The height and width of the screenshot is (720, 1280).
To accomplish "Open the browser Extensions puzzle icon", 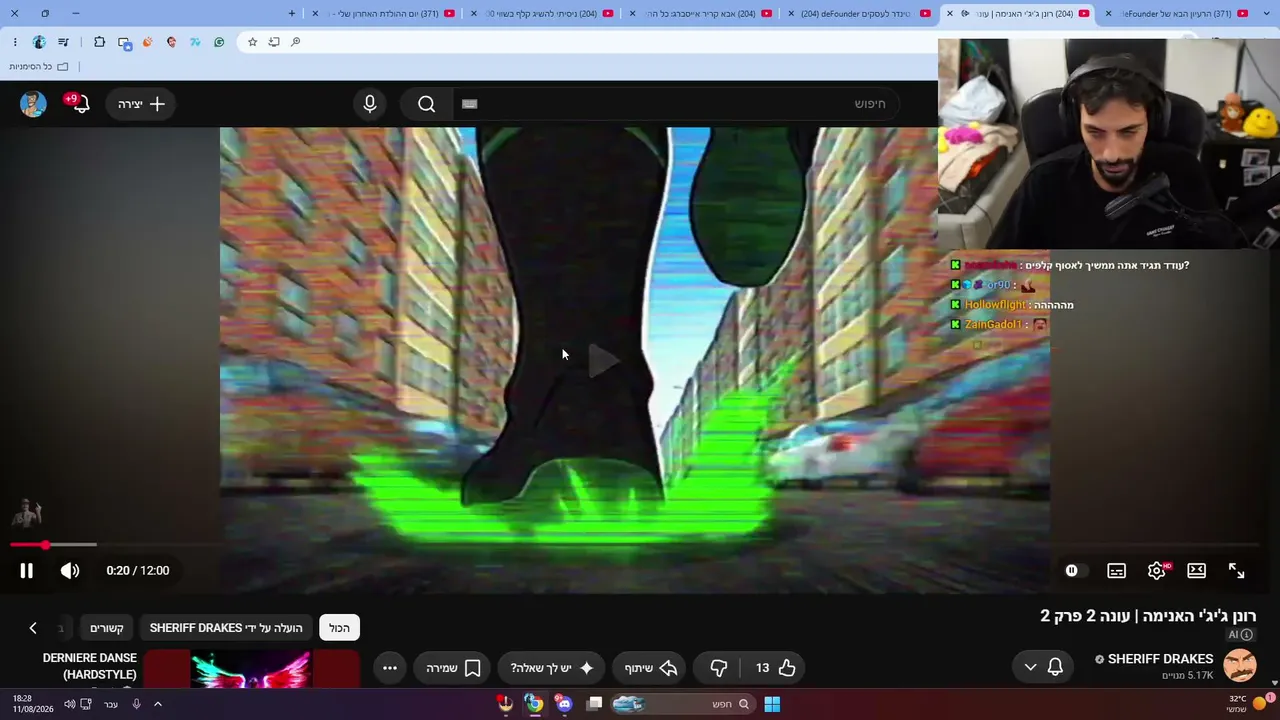I will 99,42.
